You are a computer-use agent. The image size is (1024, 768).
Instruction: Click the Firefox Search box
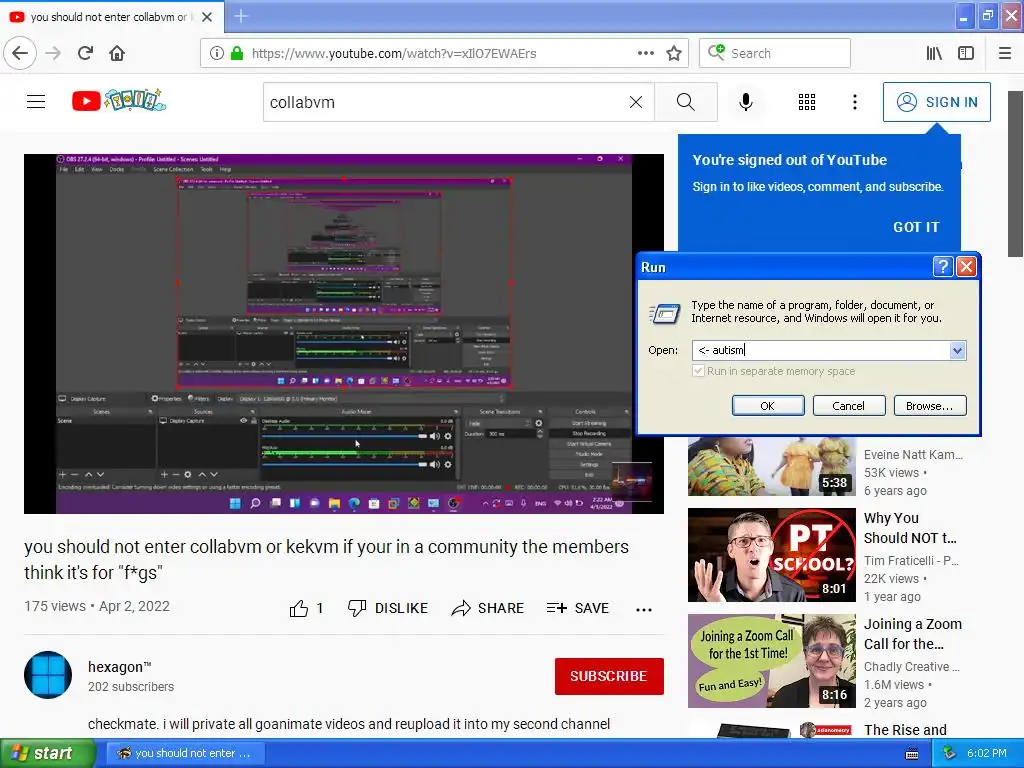(x=775, y=53)
